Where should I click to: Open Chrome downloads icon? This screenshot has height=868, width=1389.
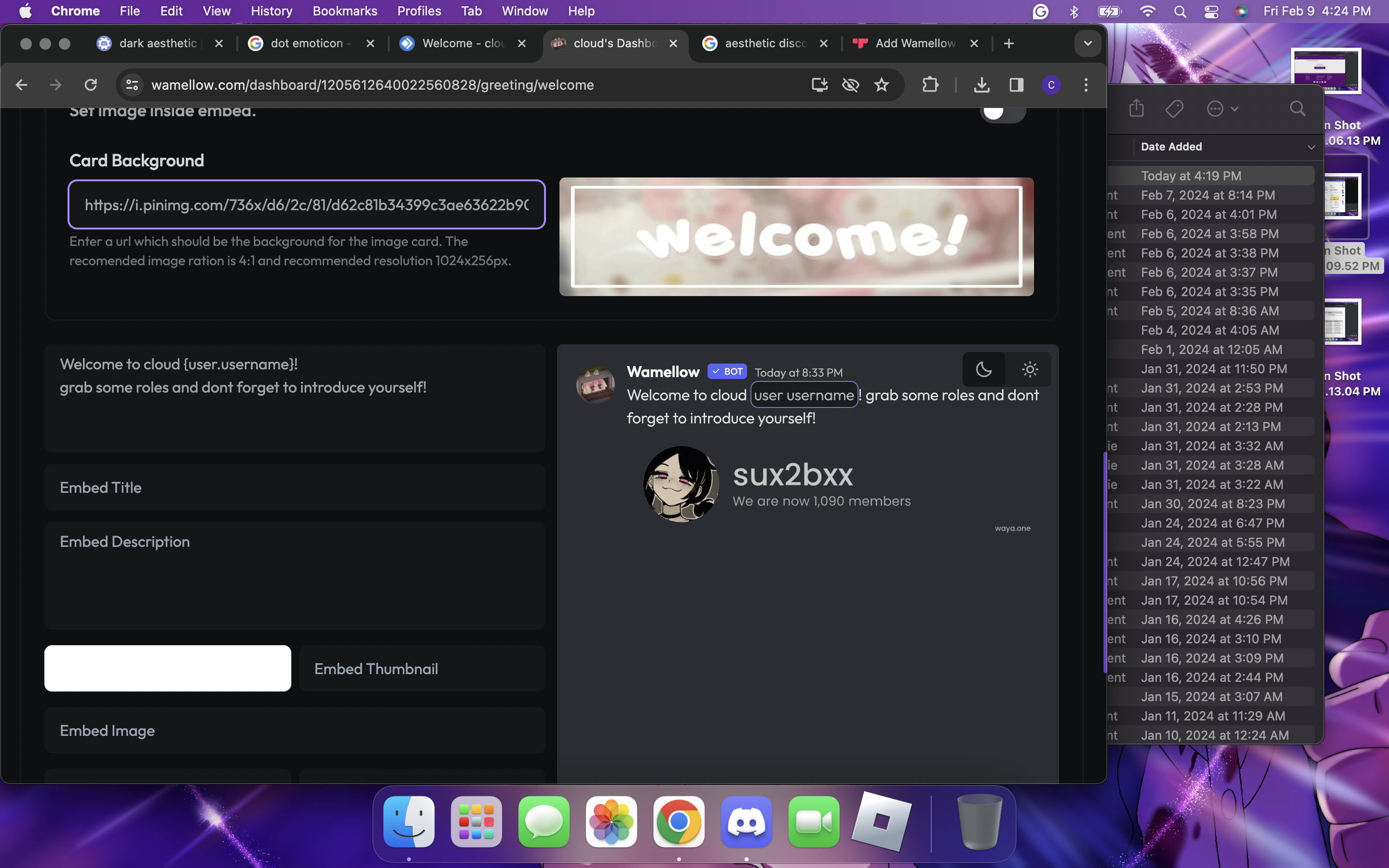pyautogui.click(x=981, y=85)
